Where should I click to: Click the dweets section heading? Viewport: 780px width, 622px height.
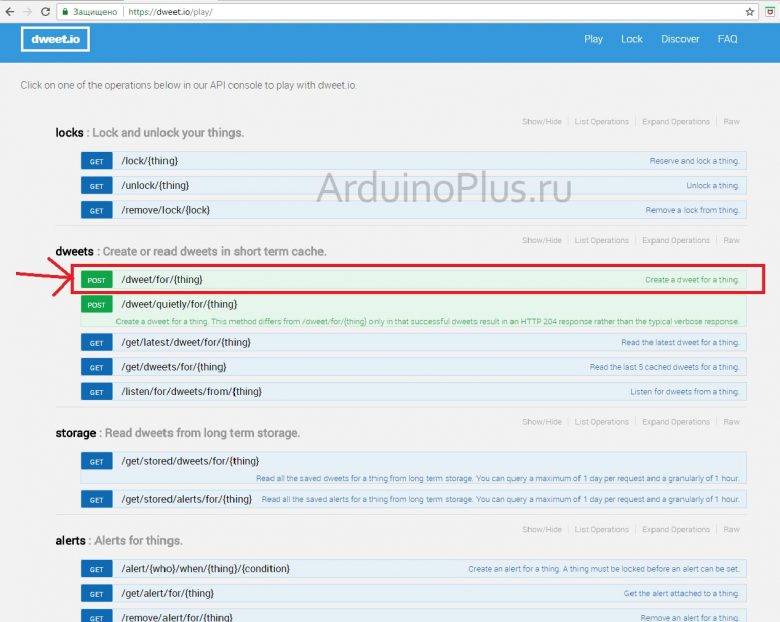point(75,251)
